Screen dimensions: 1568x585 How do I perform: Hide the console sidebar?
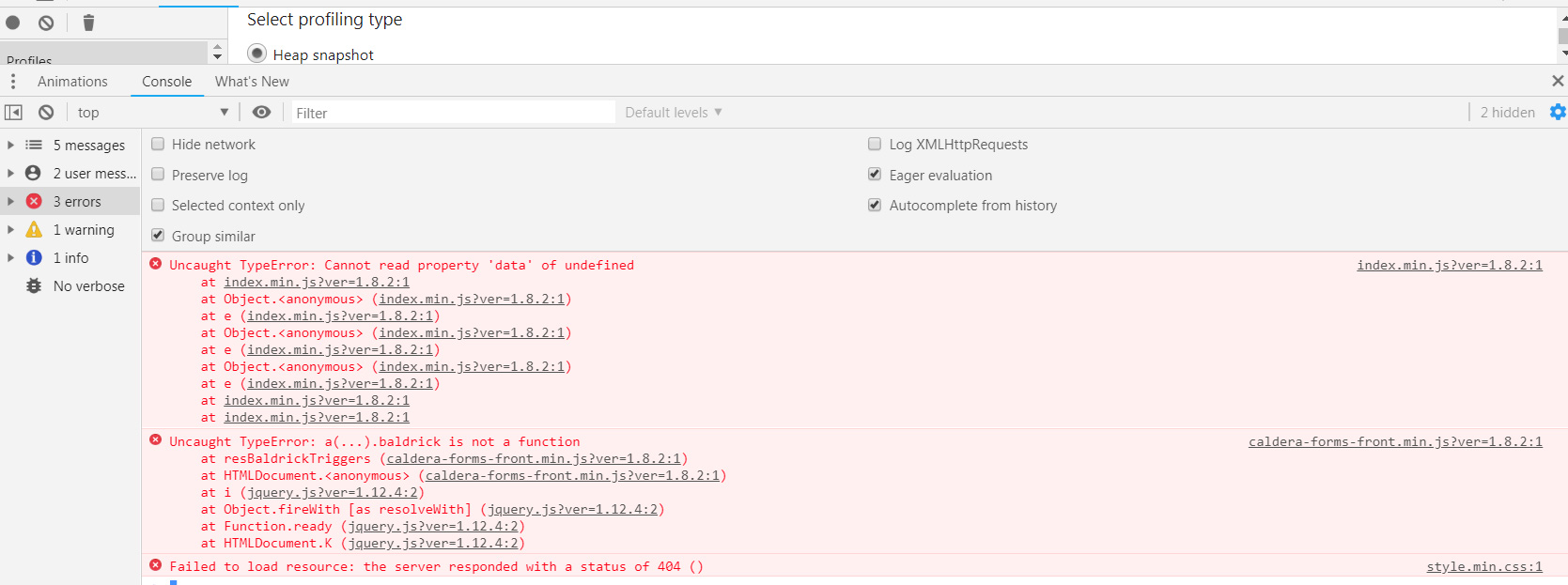pos(13,113)
